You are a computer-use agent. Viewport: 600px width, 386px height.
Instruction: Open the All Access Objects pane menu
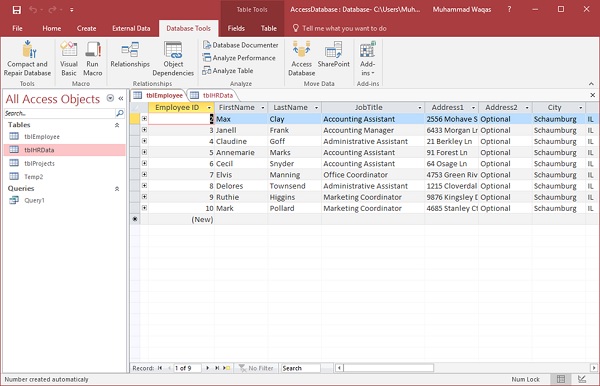pyautogui.click(x=110, y=98)
